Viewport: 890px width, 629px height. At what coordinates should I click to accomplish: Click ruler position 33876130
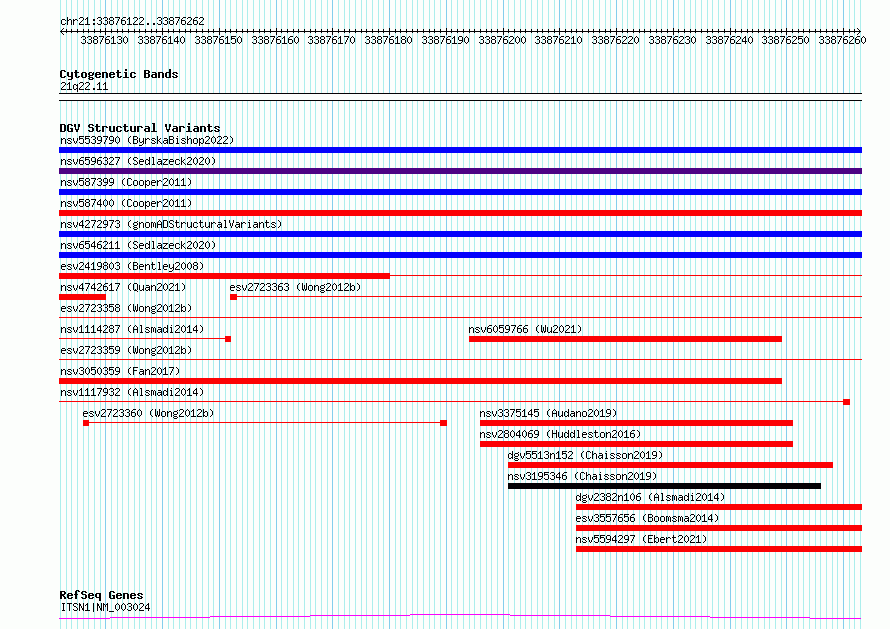click(x=104, y=40)
